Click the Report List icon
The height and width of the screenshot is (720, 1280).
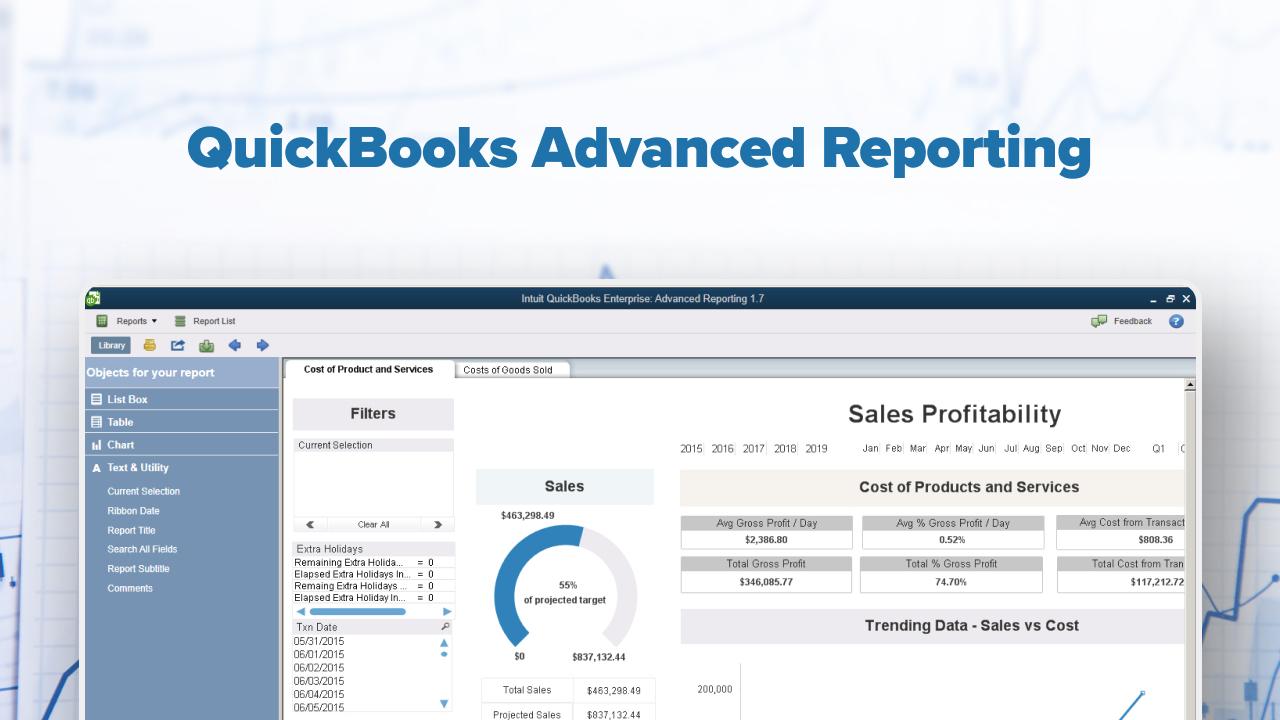[x=181, y=320]
